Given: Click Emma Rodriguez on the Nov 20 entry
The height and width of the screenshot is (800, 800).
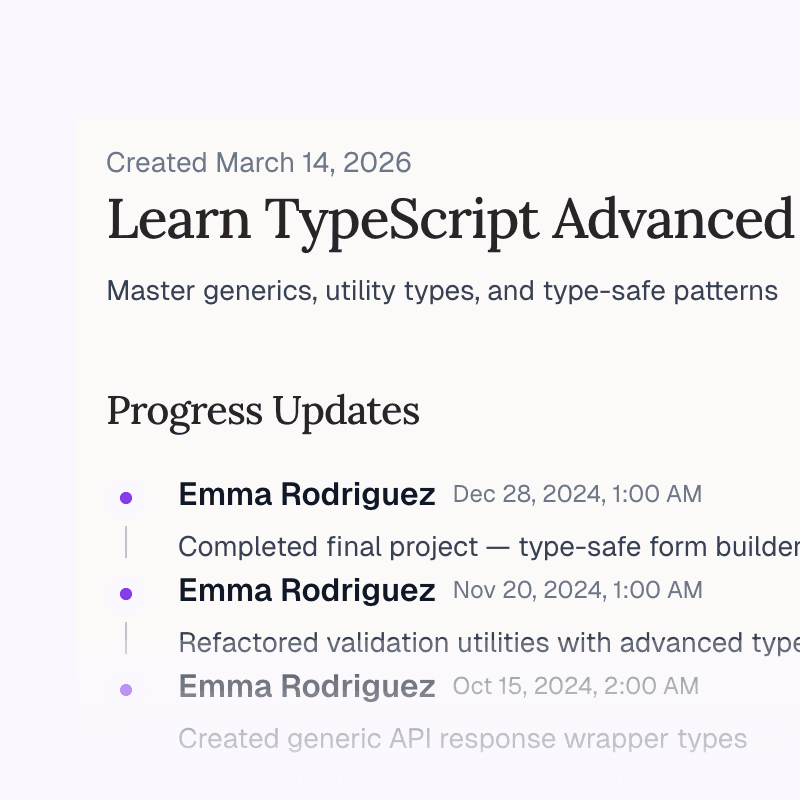Looking at the screenshot, I should 306,590.
